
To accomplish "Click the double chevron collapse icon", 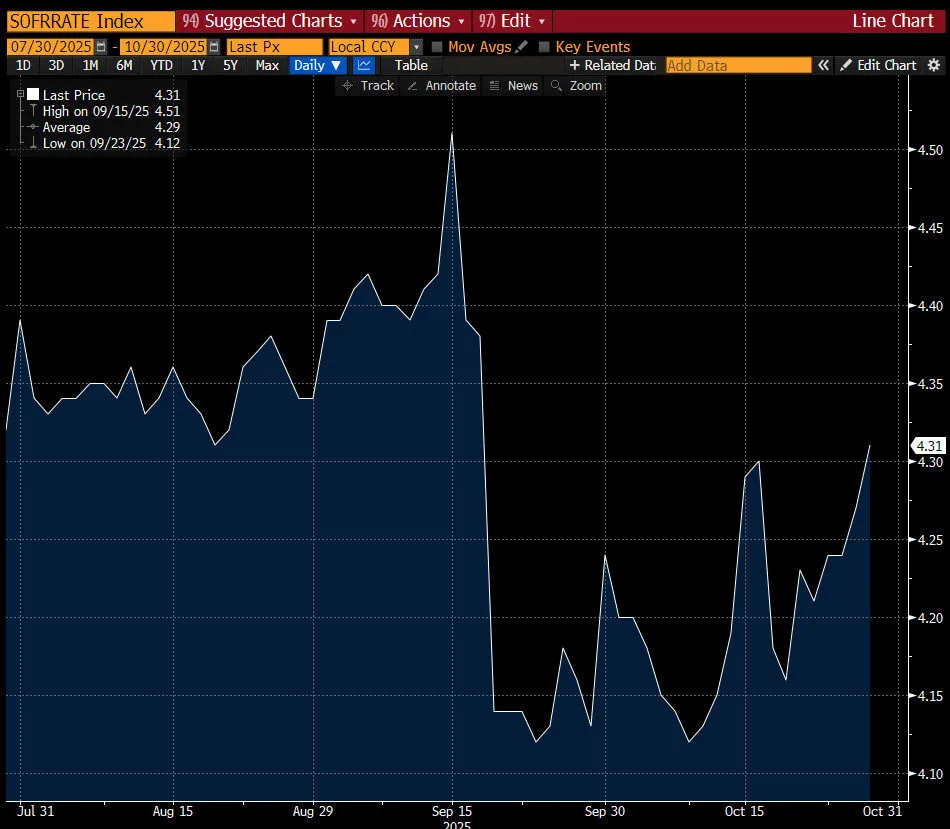I will [824, 65].
